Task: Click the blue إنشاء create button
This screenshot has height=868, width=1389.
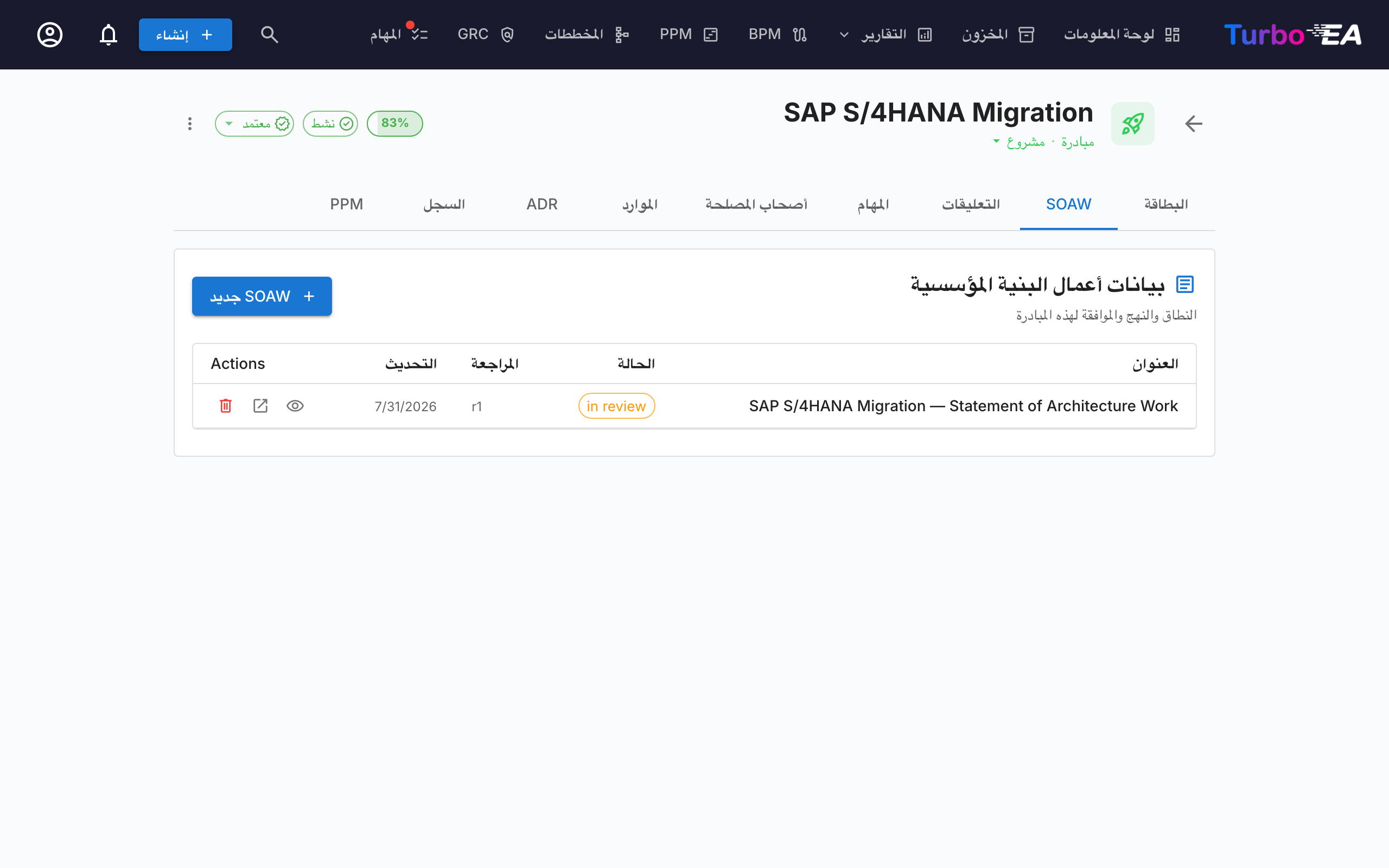Action: click(186, 34)
